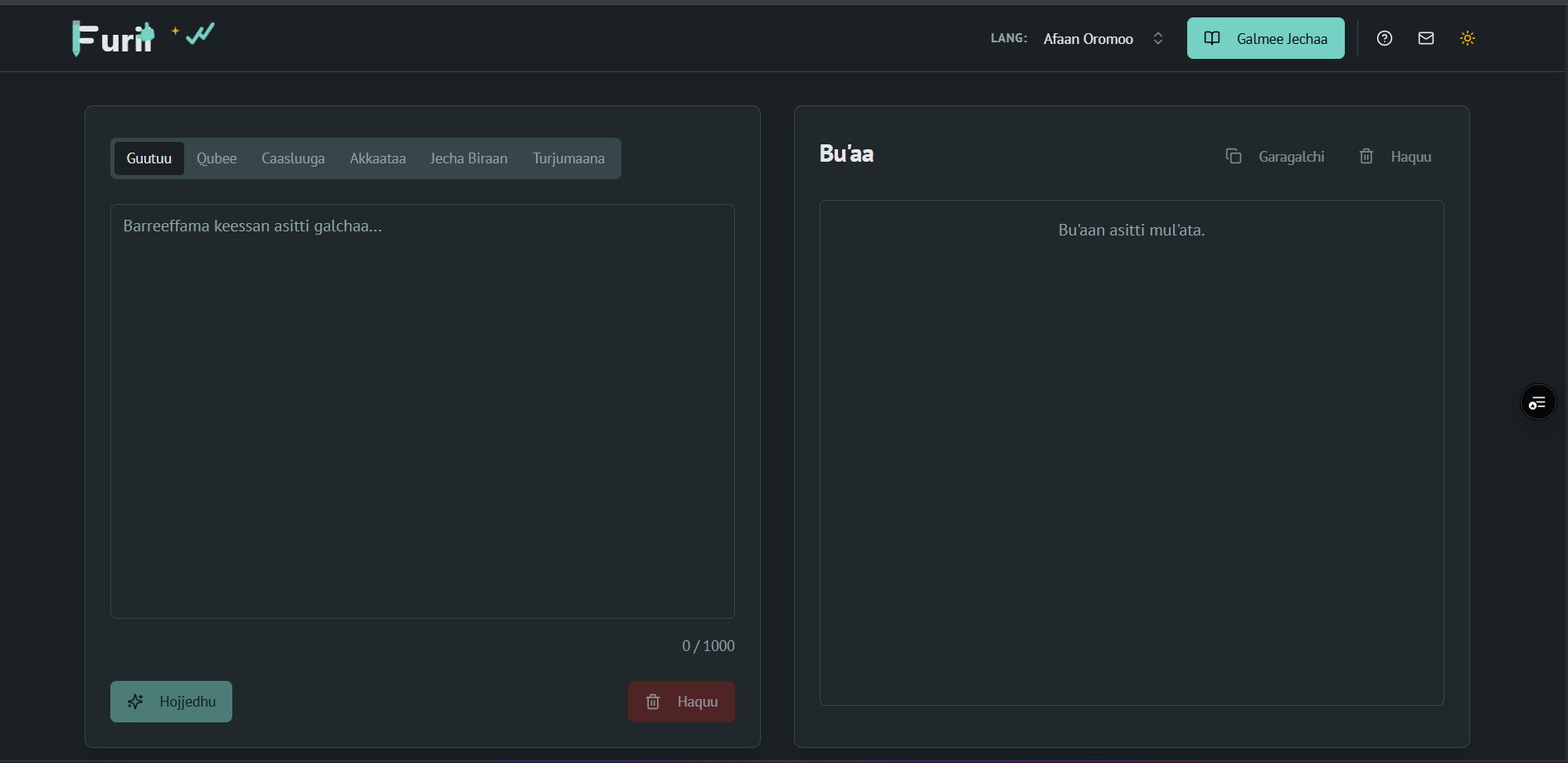Click the trash icon in the Bu'aa panel header
Image resolution: width=1568 pixels, height=763 pixels.
coord(1366,156)
